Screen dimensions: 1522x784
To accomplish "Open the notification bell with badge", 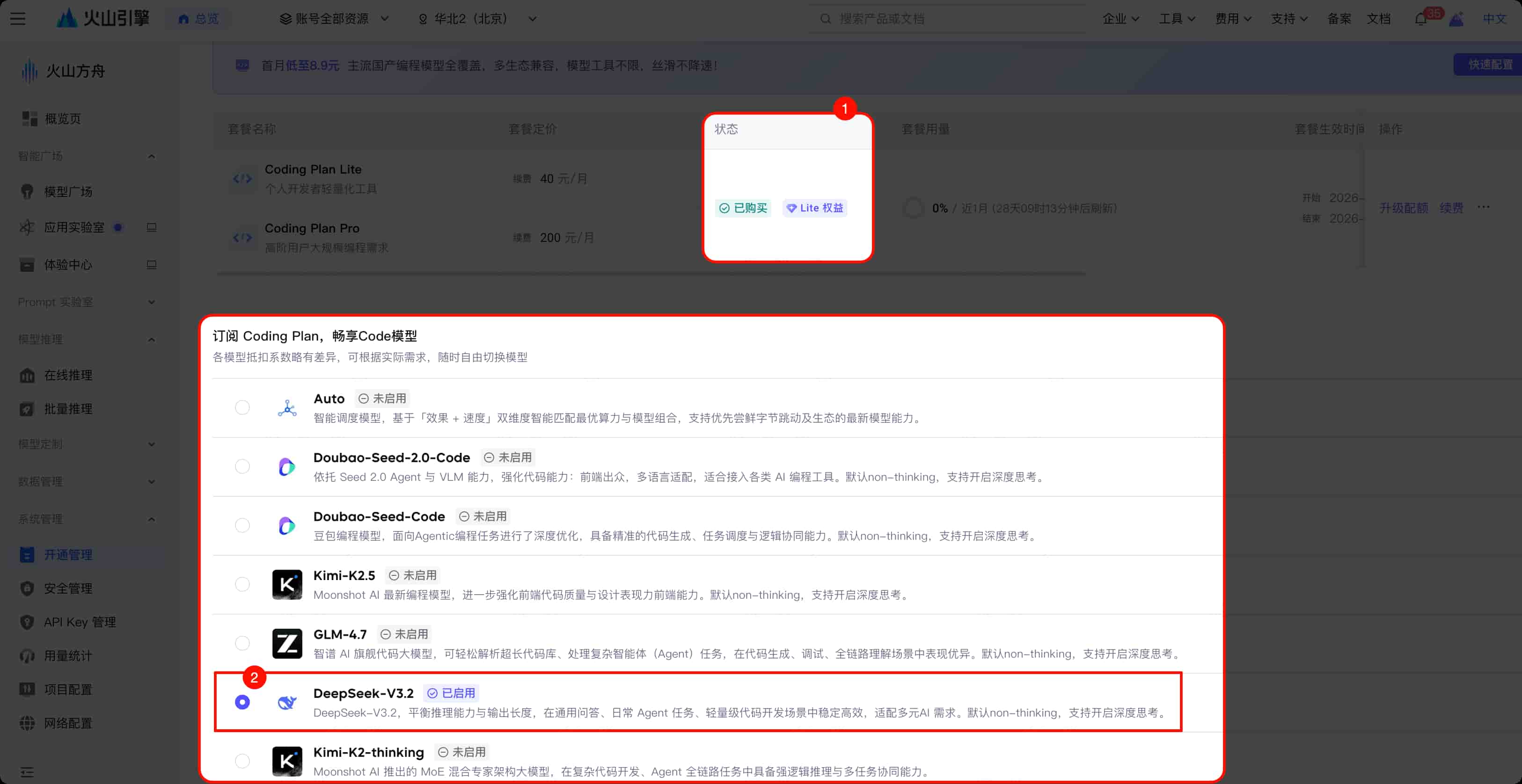I will pyautogui.click(x=1422, y=18).
